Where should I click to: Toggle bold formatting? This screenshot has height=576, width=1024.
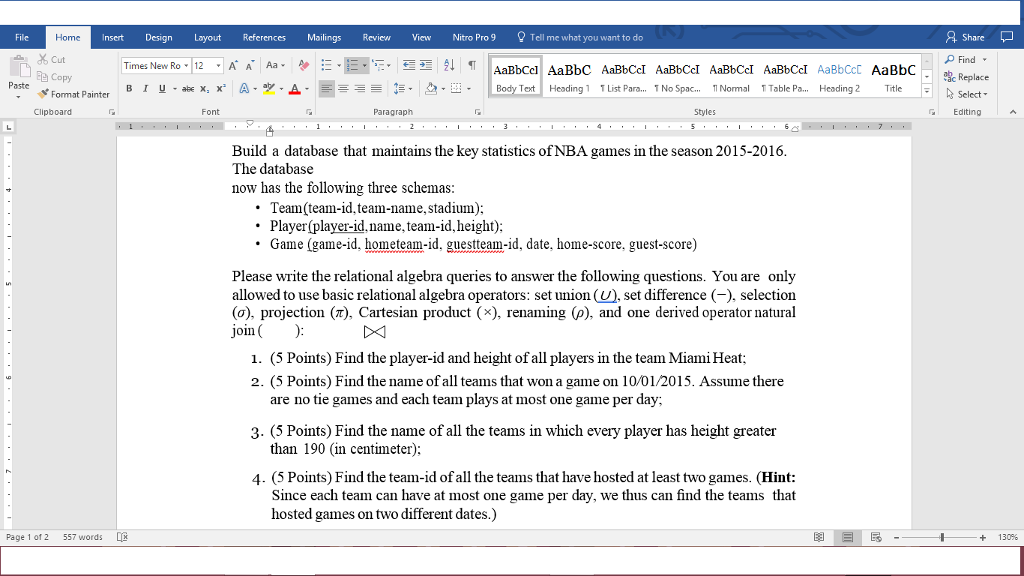[x=129, y=88]
